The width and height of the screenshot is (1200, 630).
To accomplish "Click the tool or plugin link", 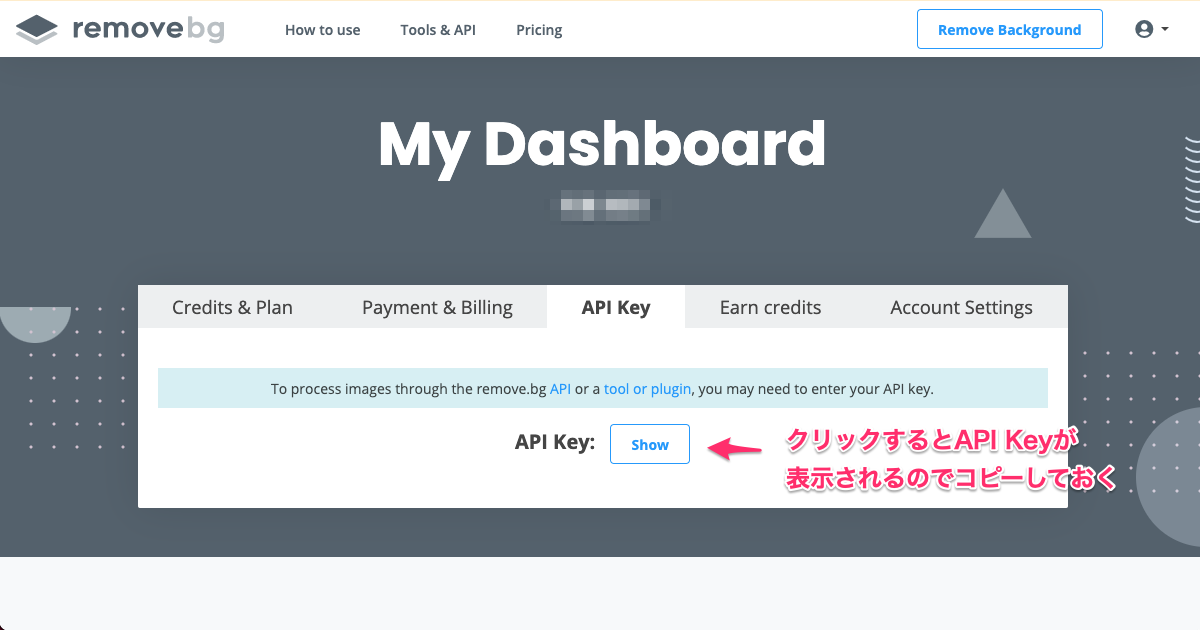I will pyautogui.click(x=647, y=388).
